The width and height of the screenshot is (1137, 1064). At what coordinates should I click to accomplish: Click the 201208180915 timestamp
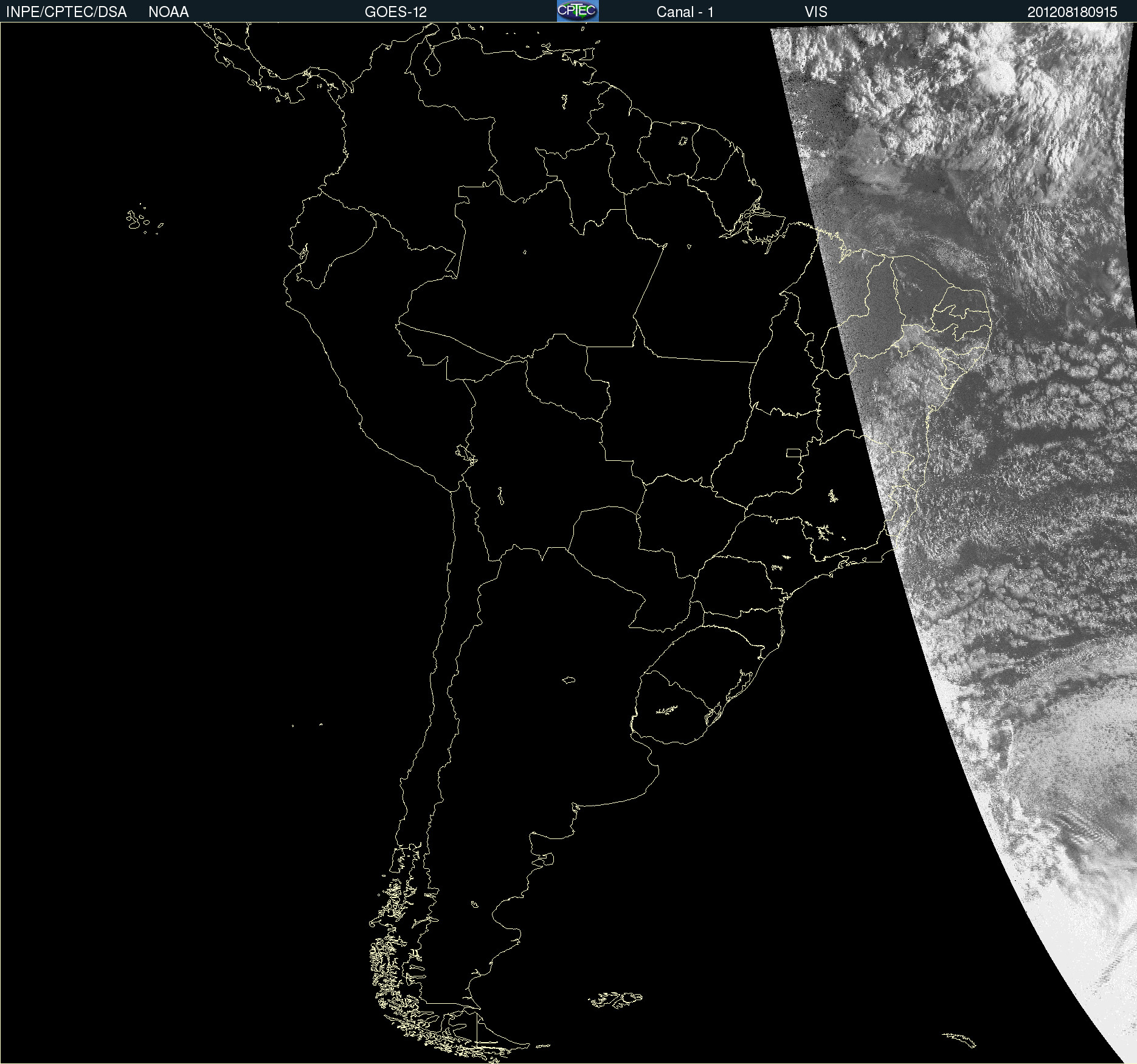pos(1073,12)
